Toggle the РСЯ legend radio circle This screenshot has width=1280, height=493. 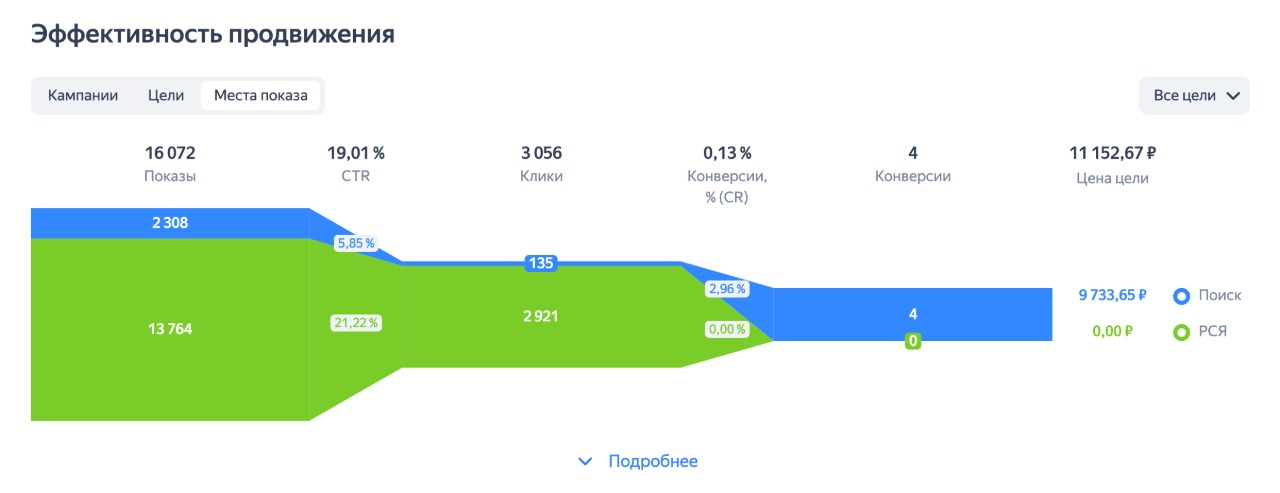[x=1182, y=332]
